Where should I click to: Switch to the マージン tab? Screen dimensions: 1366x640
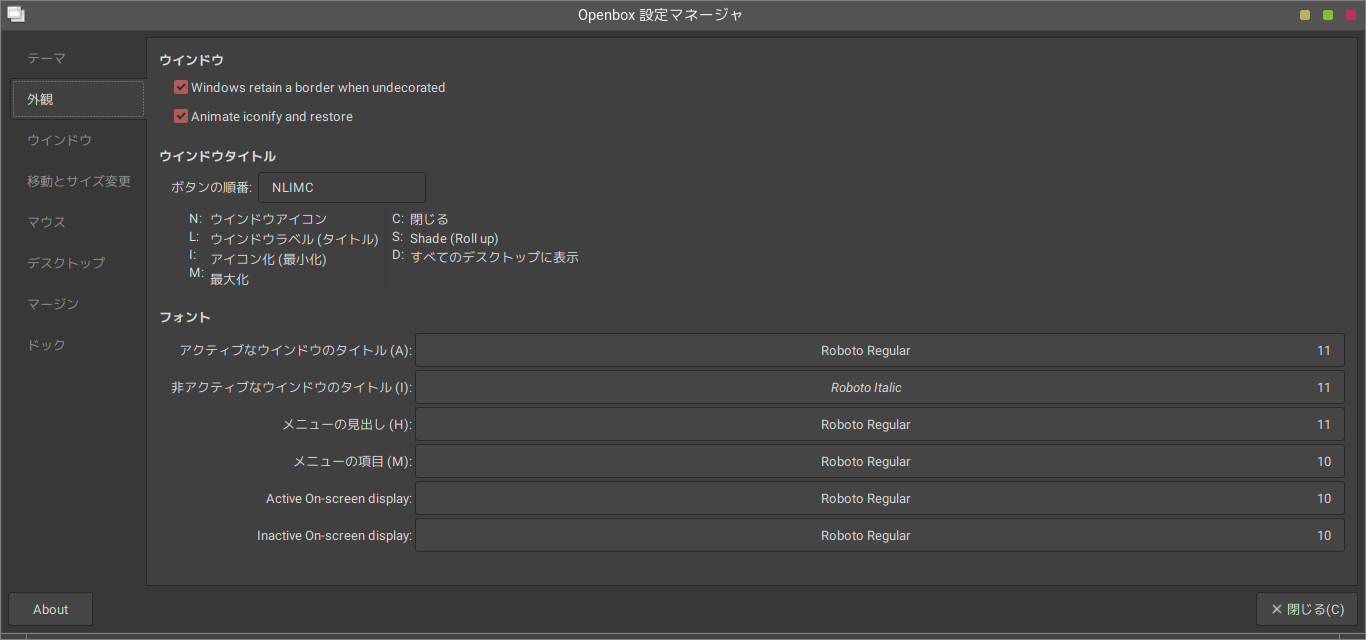pos(78,304)
